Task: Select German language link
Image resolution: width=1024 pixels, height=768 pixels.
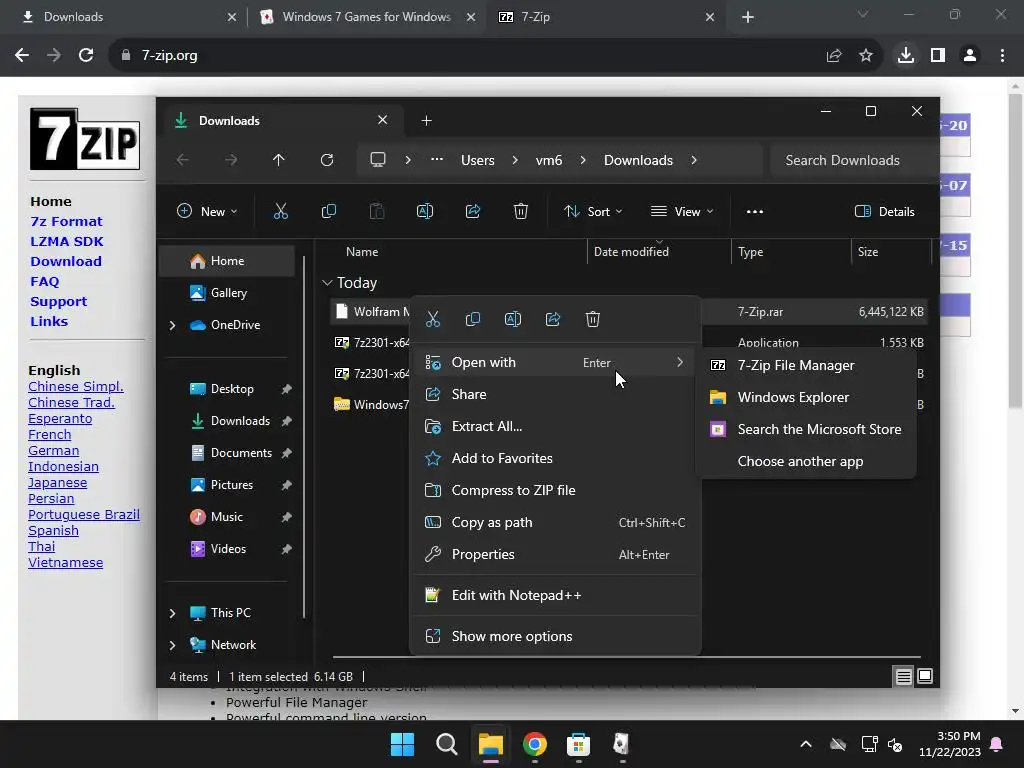Action: pos(54,451)
